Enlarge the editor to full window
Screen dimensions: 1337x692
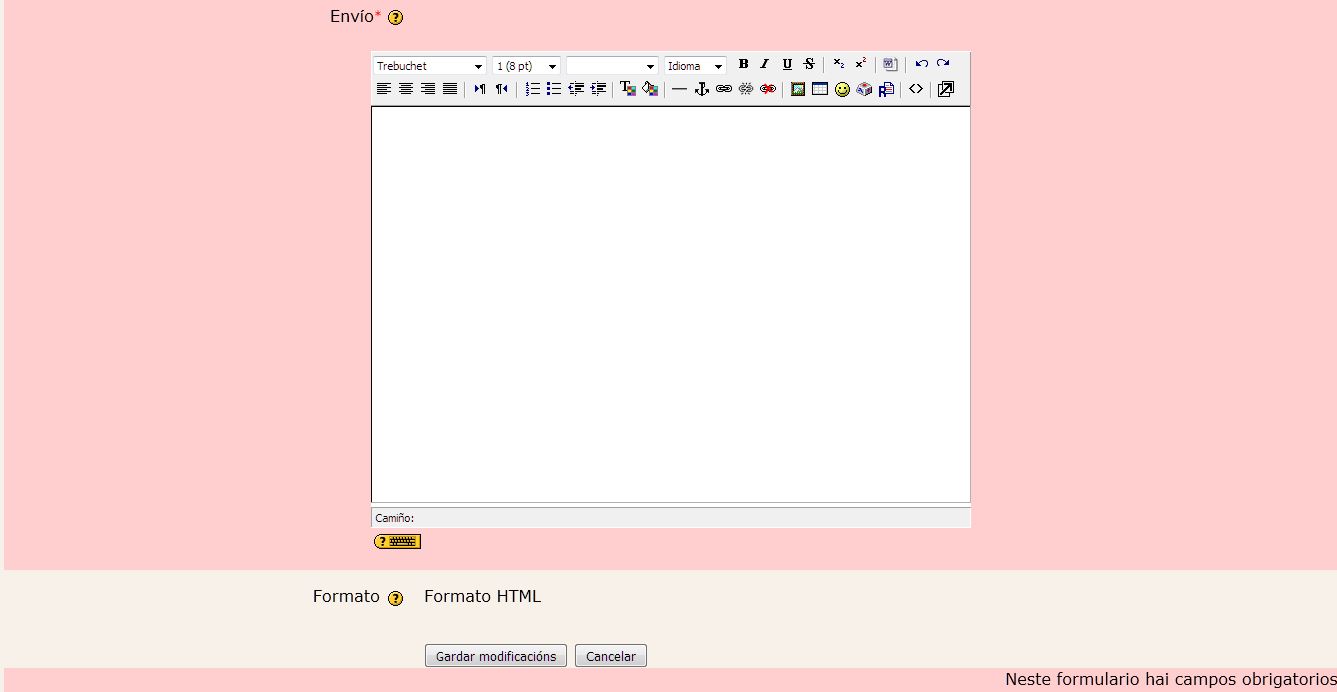pyautogui.click(x=944, y=89)
